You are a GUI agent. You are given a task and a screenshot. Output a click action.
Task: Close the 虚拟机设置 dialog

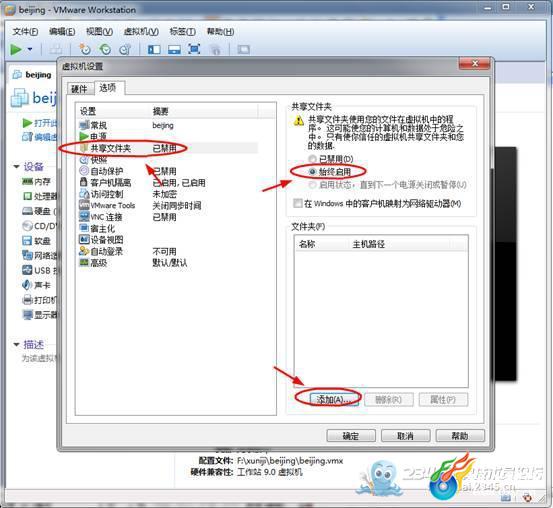(x=474, y=64)
